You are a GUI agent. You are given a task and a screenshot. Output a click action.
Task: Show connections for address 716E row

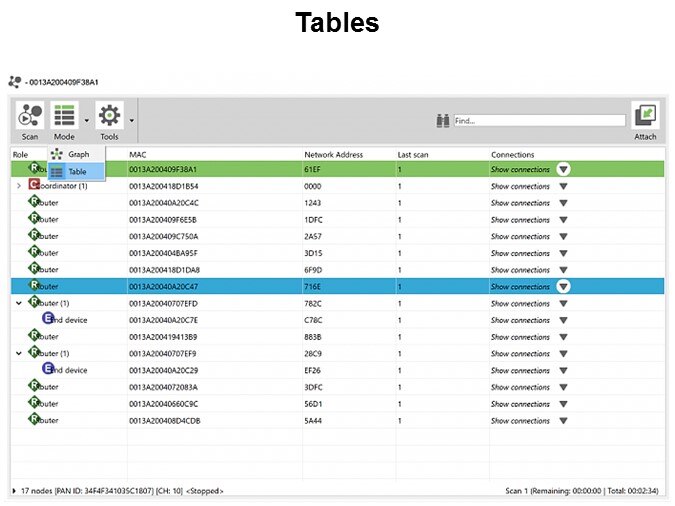(x=563, y=286)
